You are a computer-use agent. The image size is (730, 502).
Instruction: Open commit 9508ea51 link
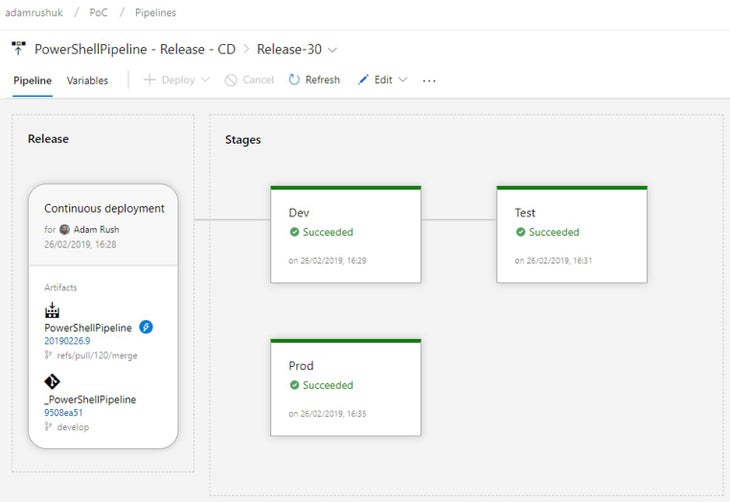pos(63,413)
